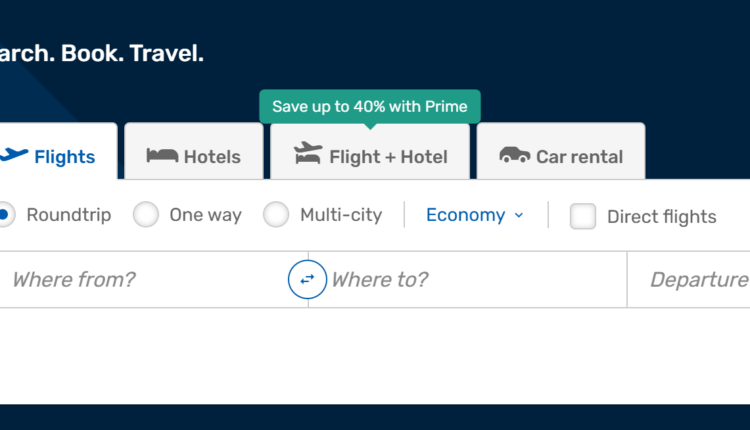
Task: Click the car icon on Car rental tab
Action: tap(515, 155)
